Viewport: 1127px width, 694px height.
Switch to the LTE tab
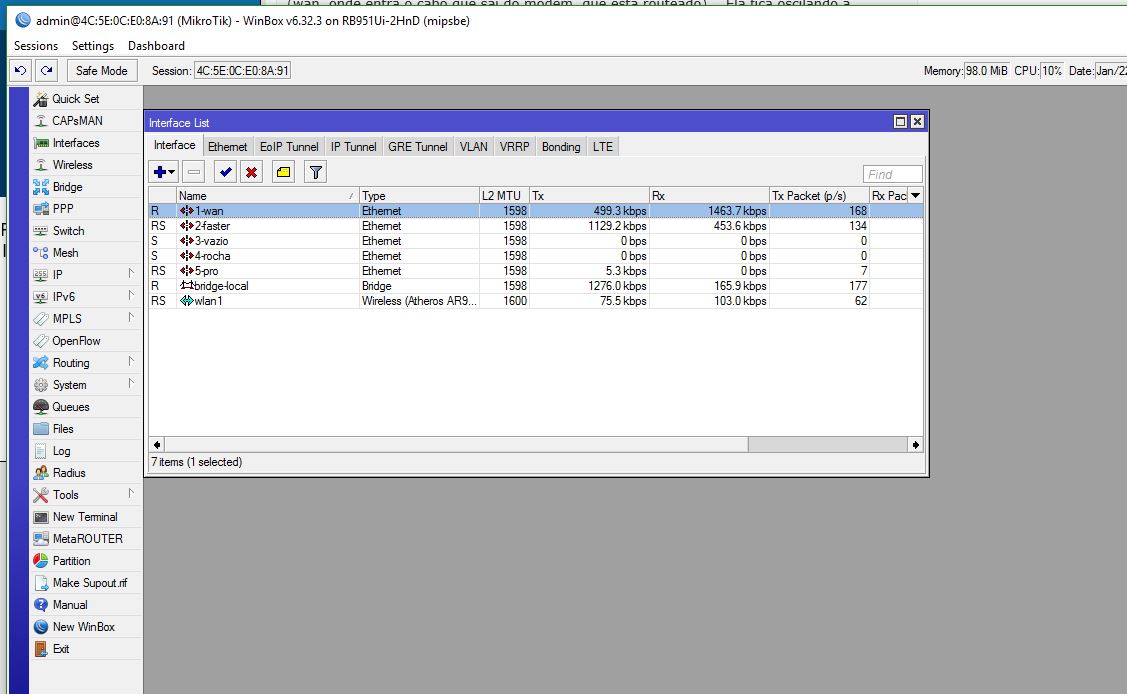point(602,147)
